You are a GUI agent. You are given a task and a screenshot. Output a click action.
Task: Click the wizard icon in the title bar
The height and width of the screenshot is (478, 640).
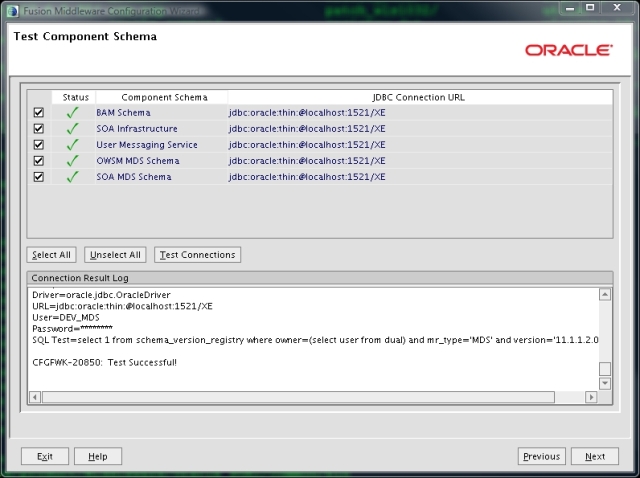(13, 11)
